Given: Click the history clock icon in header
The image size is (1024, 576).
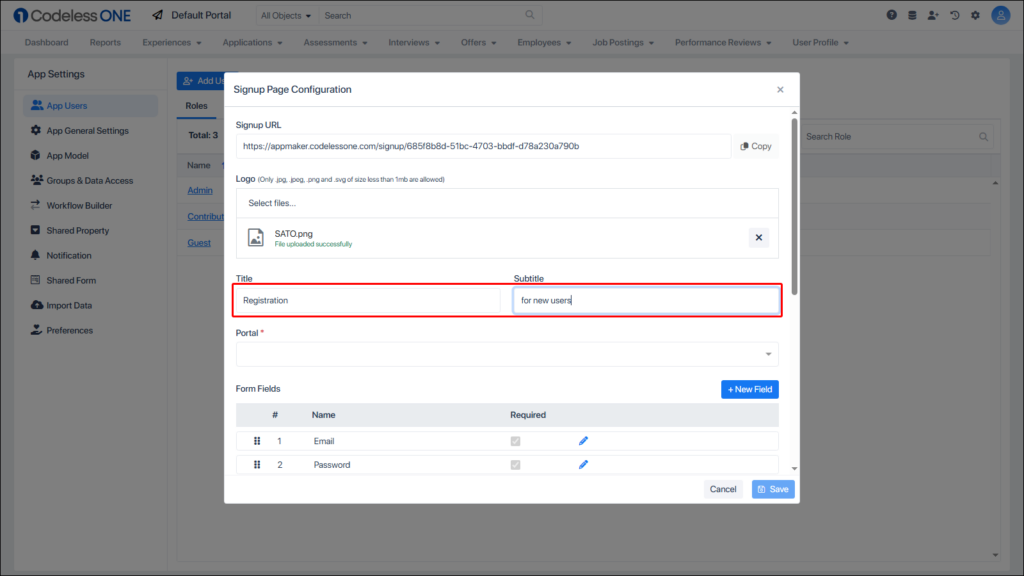Looking at the screenshot, I should (x=955, y=15).
